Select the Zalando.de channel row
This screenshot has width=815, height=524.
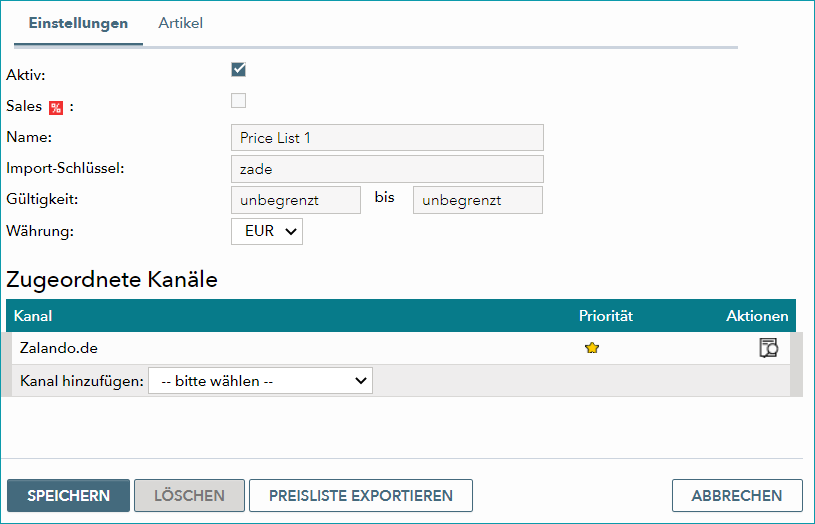[401, 348]
